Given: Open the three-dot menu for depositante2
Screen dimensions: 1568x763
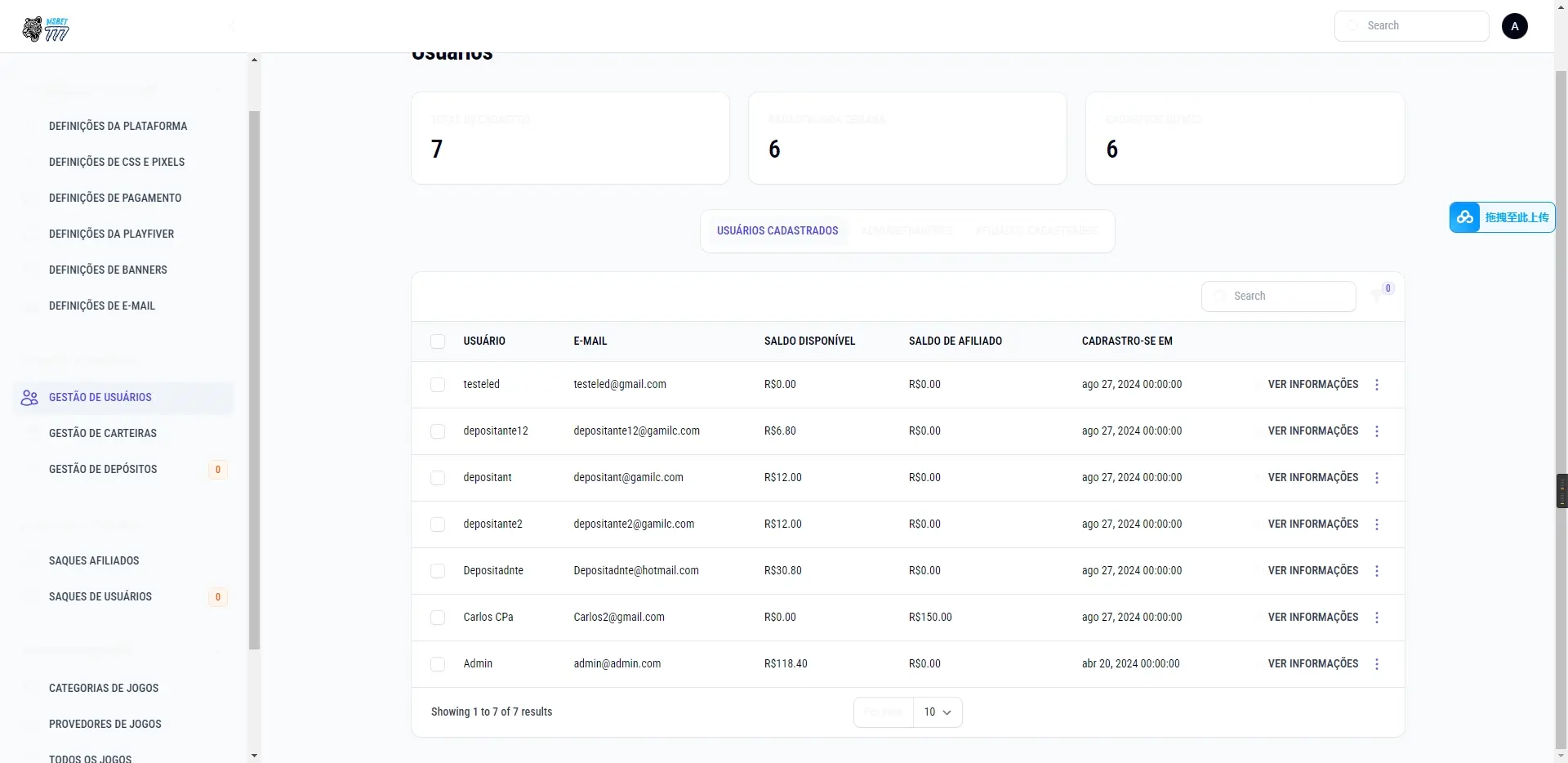Looking at the screenshot, I should tap(1377, 524).
